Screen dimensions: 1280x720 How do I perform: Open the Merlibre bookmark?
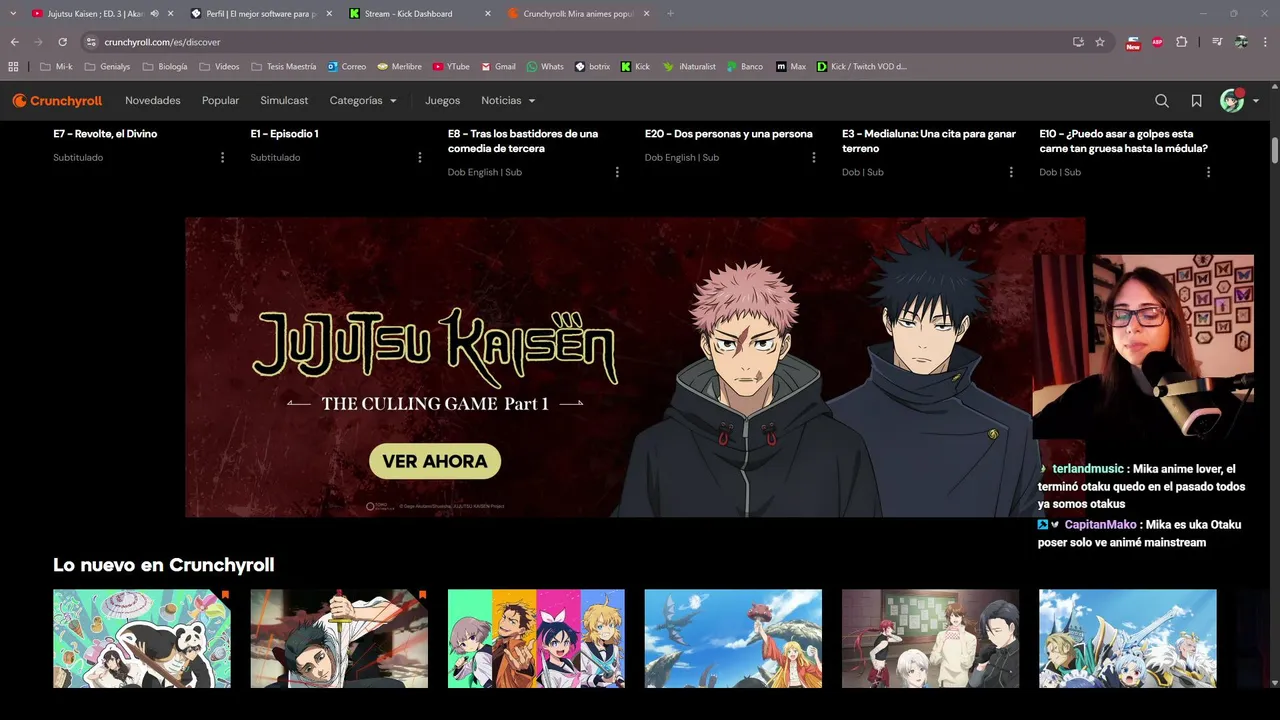pyautogui.click(x=399, y=66)
